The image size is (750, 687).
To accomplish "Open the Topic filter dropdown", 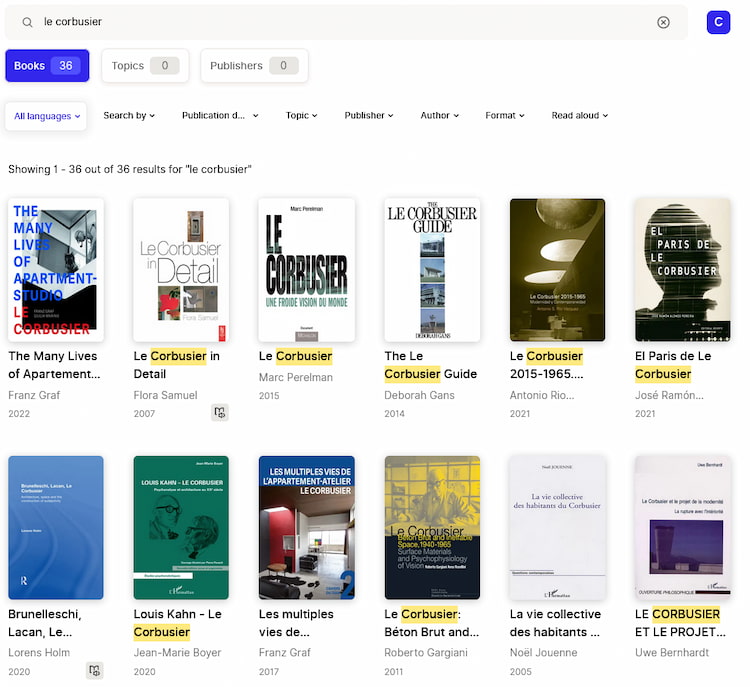I will pos(301,116).
